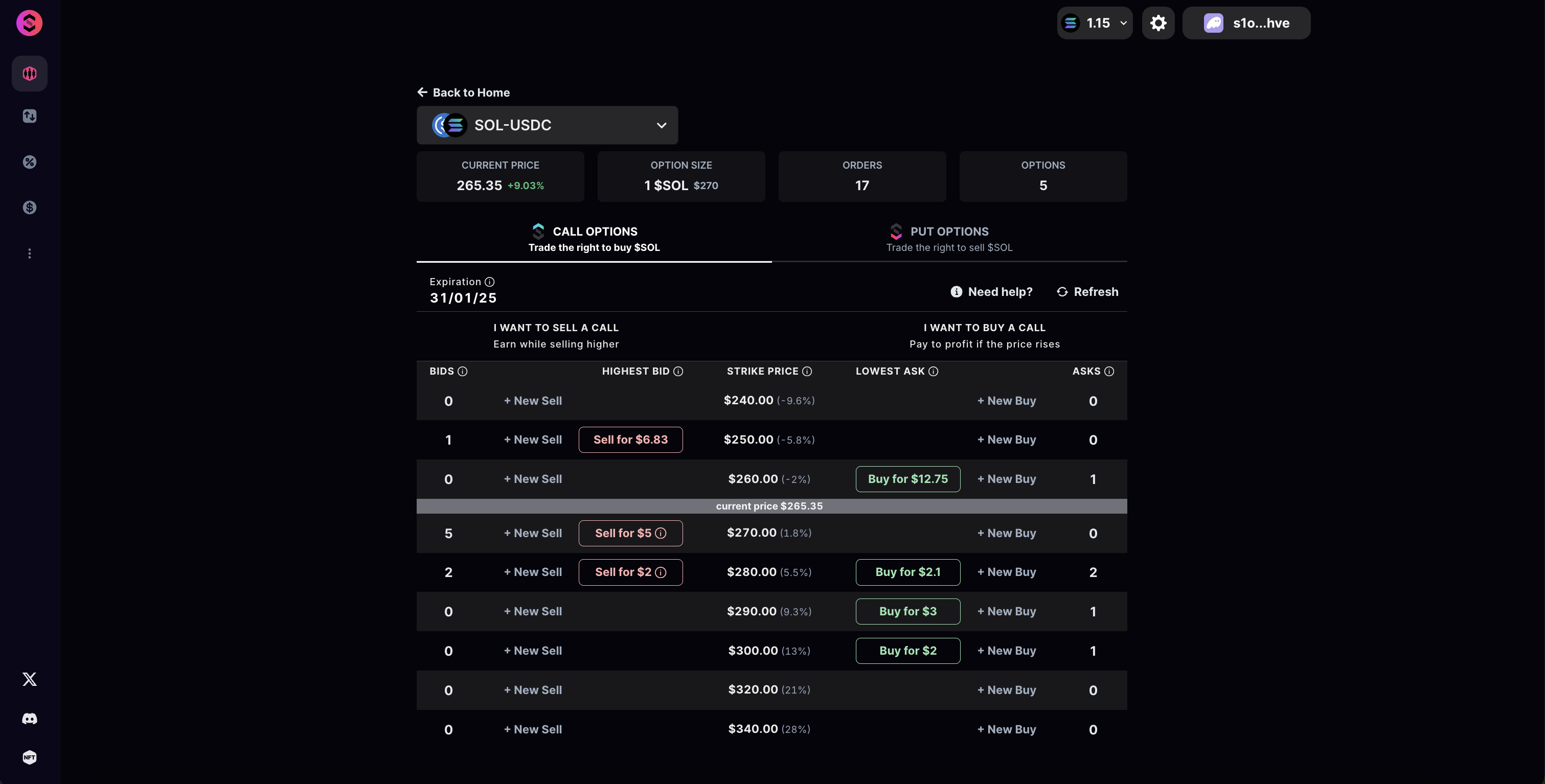Viewport: 1545px width, 784px height.
Task: Click the swap arrows icon in sidebar
Action: (x=29, y=117)
